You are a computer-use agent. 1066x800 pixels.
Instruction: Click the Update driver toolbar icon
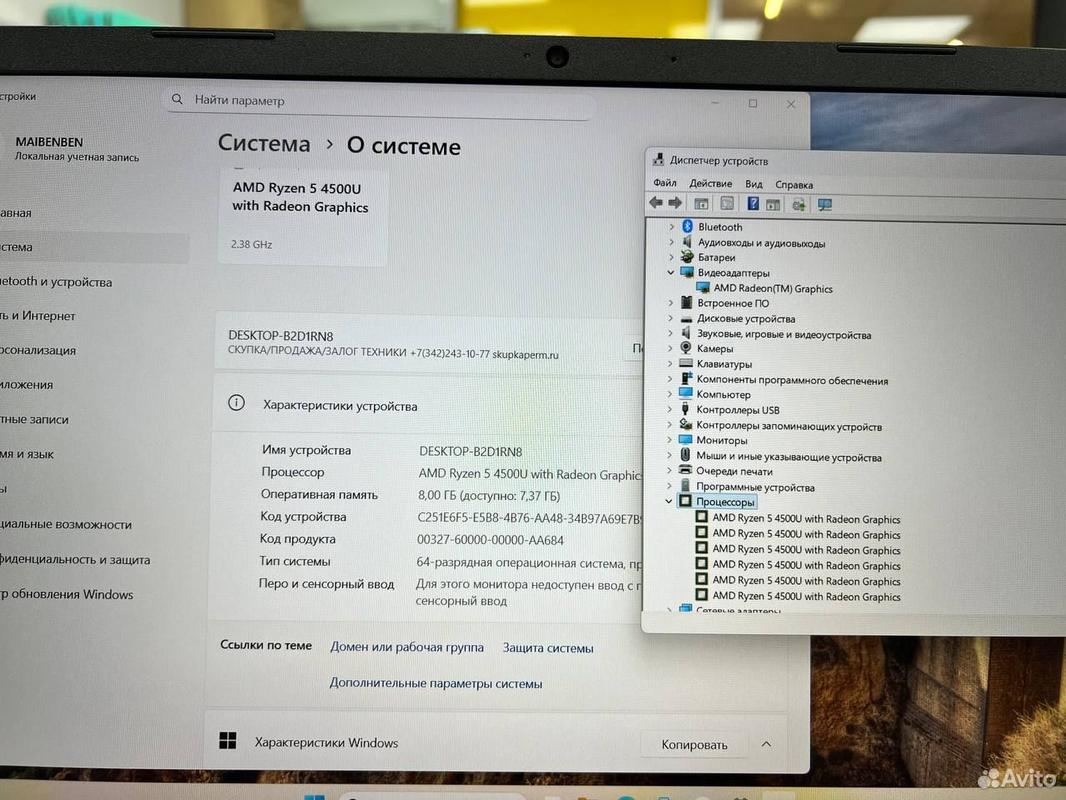click(x=798, y=204)
